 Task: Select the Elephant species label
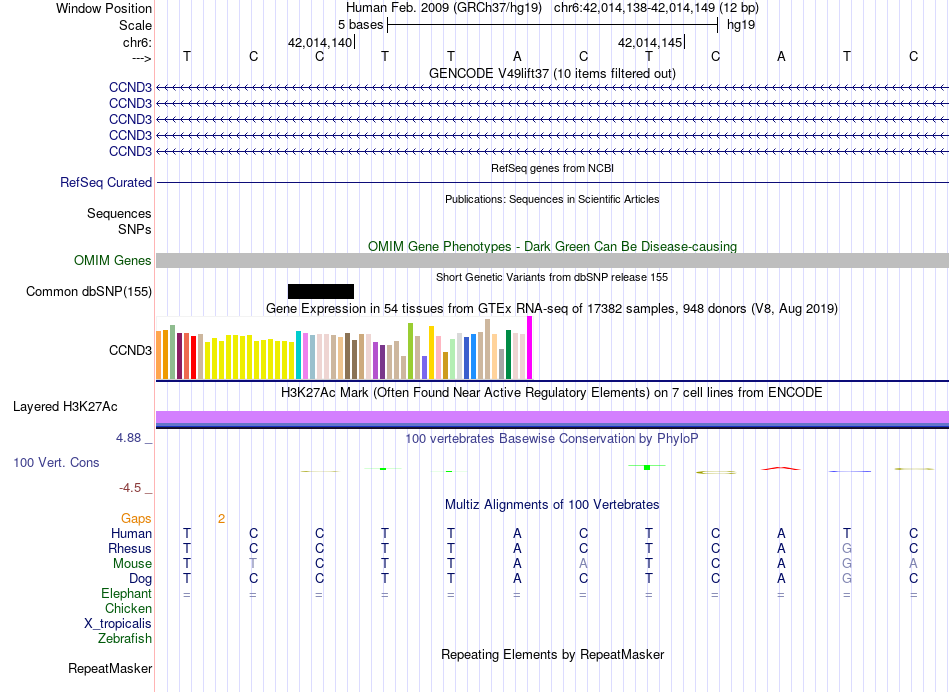pyautogui.click(x=127, y=593)
